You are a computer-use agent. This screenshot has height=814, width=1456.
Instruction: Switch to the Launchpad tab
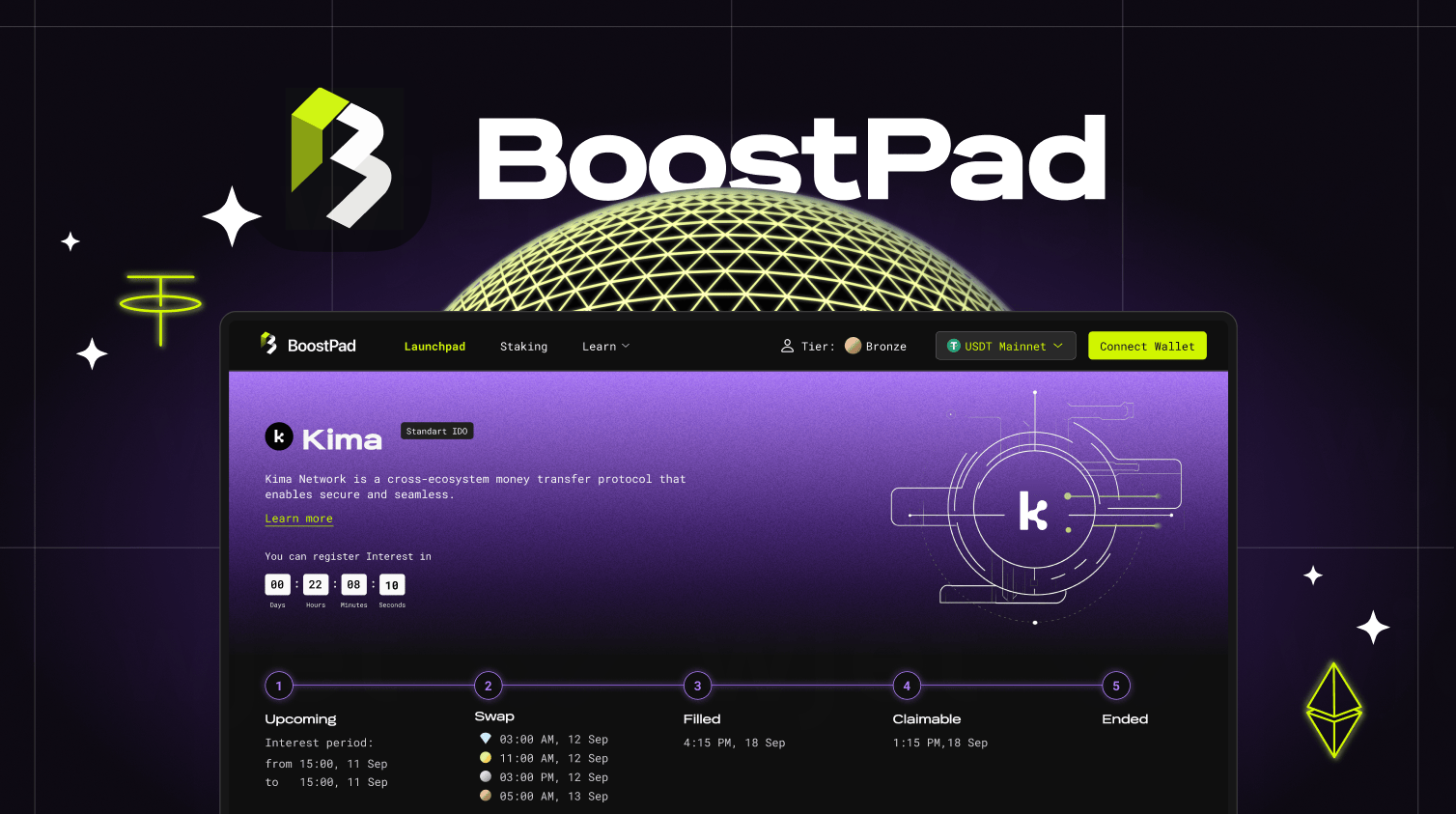[x=434, y=347]
